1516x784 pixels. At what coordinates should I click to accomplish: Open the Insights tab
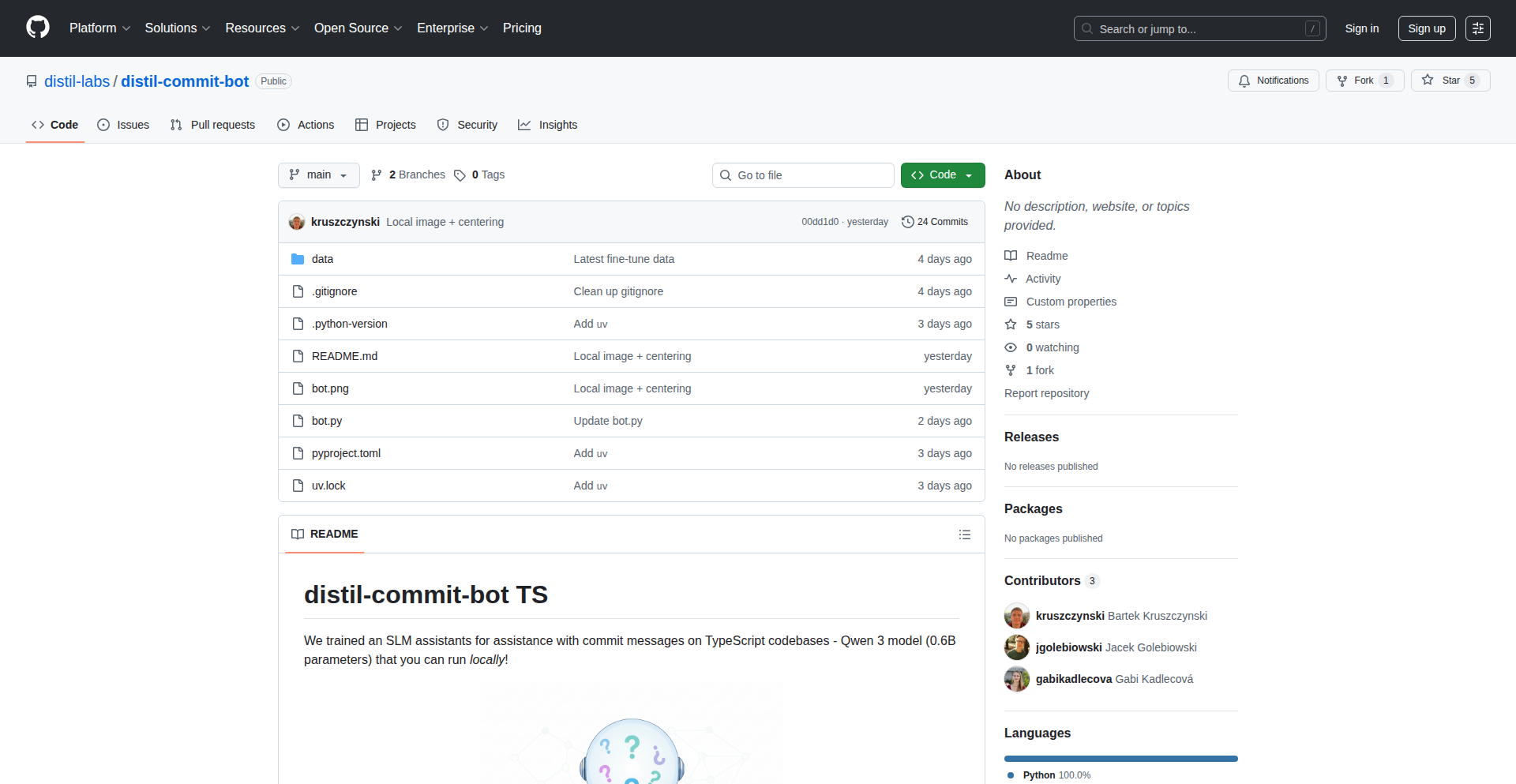548,125
